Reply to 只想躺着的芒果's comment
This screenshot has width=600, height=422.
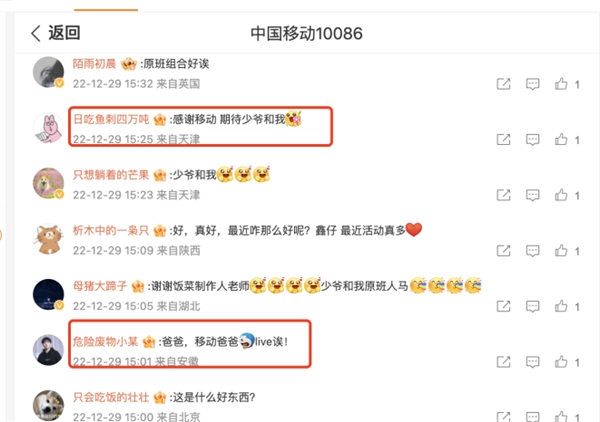point(533,195)
